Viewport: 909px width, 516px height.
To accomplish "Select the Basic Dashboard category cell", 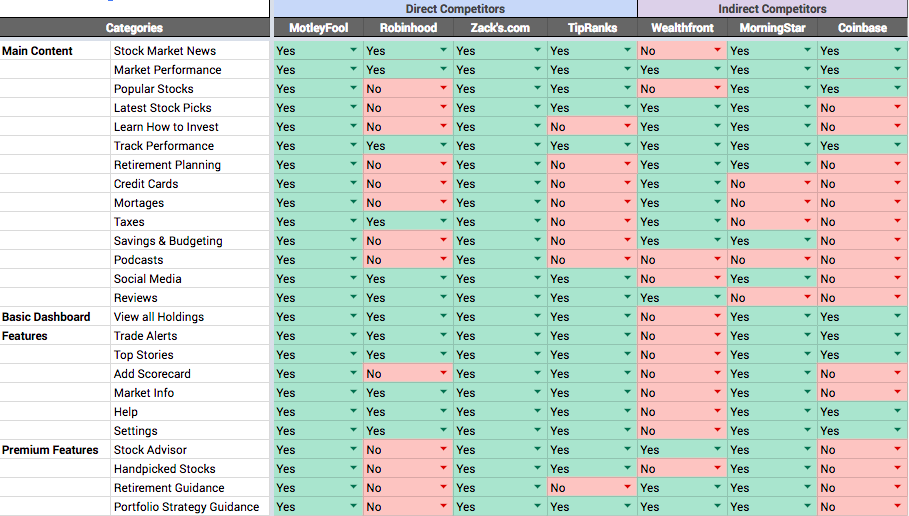I will point(55,317).
